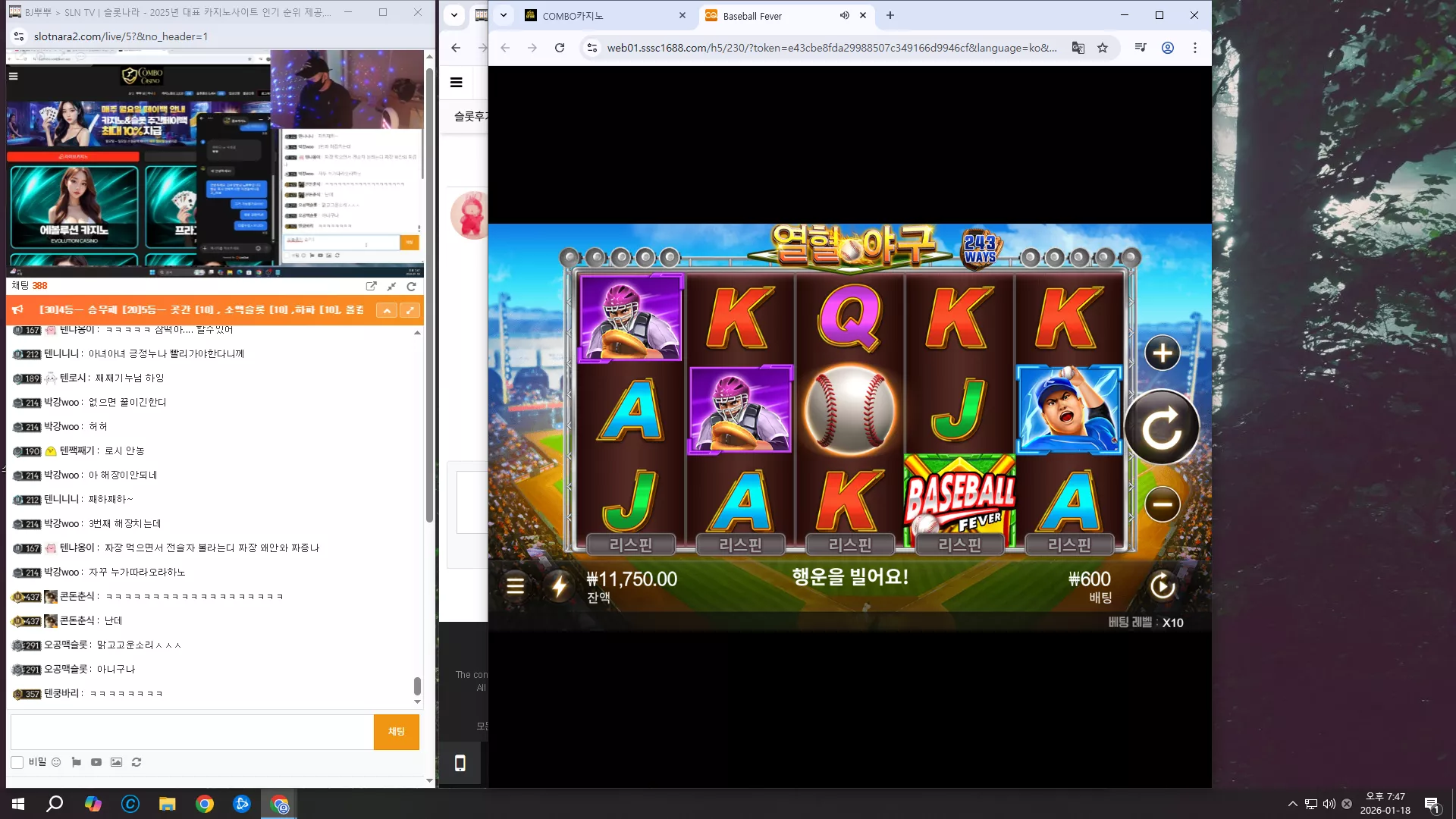This screenshot has width=1456, height=819.
Task: Respin the third reel with 리스핀
Action: (x=850, y=544)
